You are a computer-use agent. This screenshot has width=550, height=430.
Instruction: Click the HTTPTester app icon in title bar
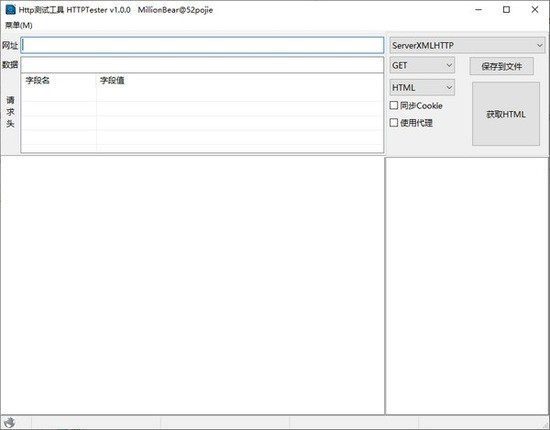click(x=11, y=9)
